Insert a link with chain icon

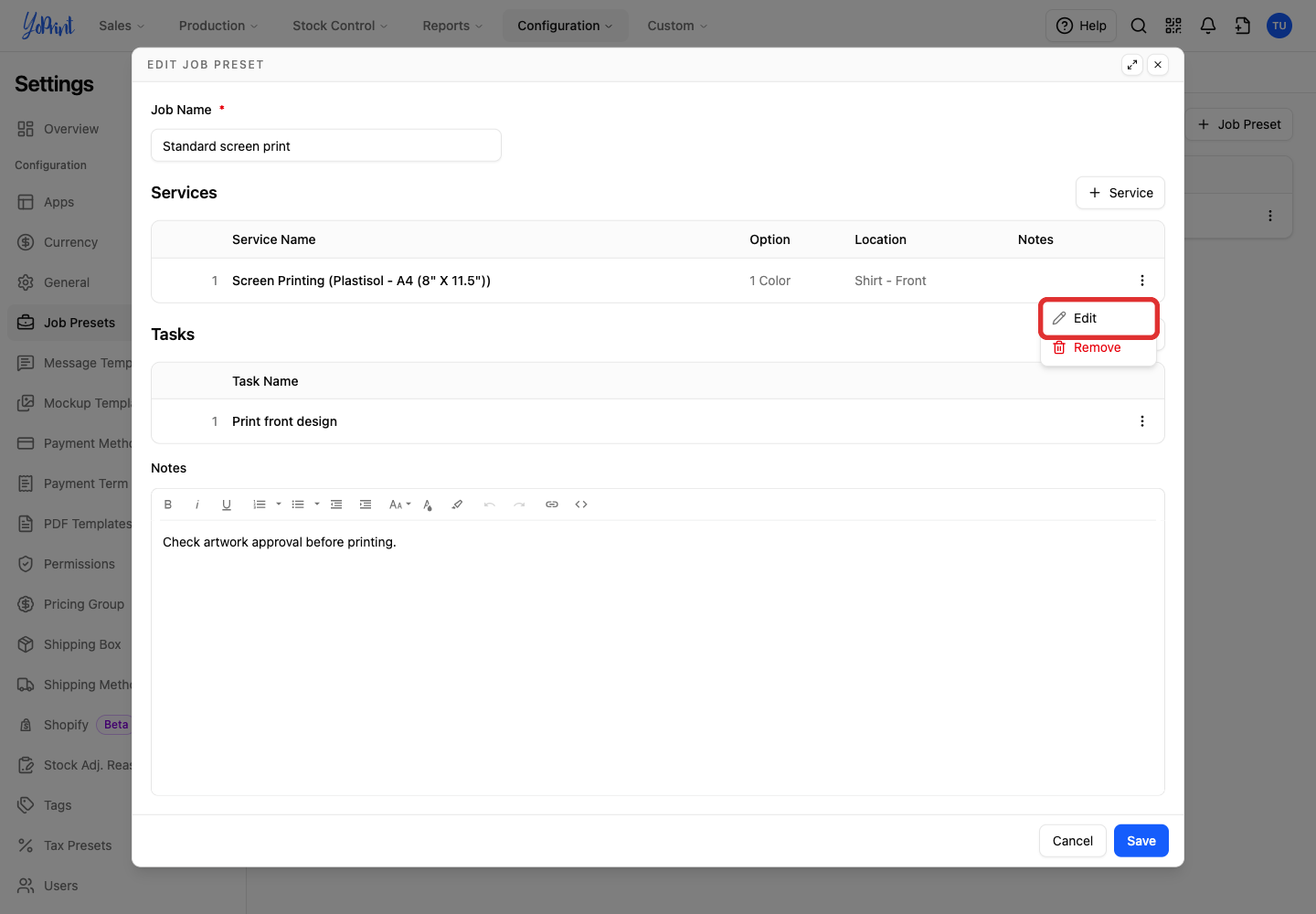click(552, 505)
